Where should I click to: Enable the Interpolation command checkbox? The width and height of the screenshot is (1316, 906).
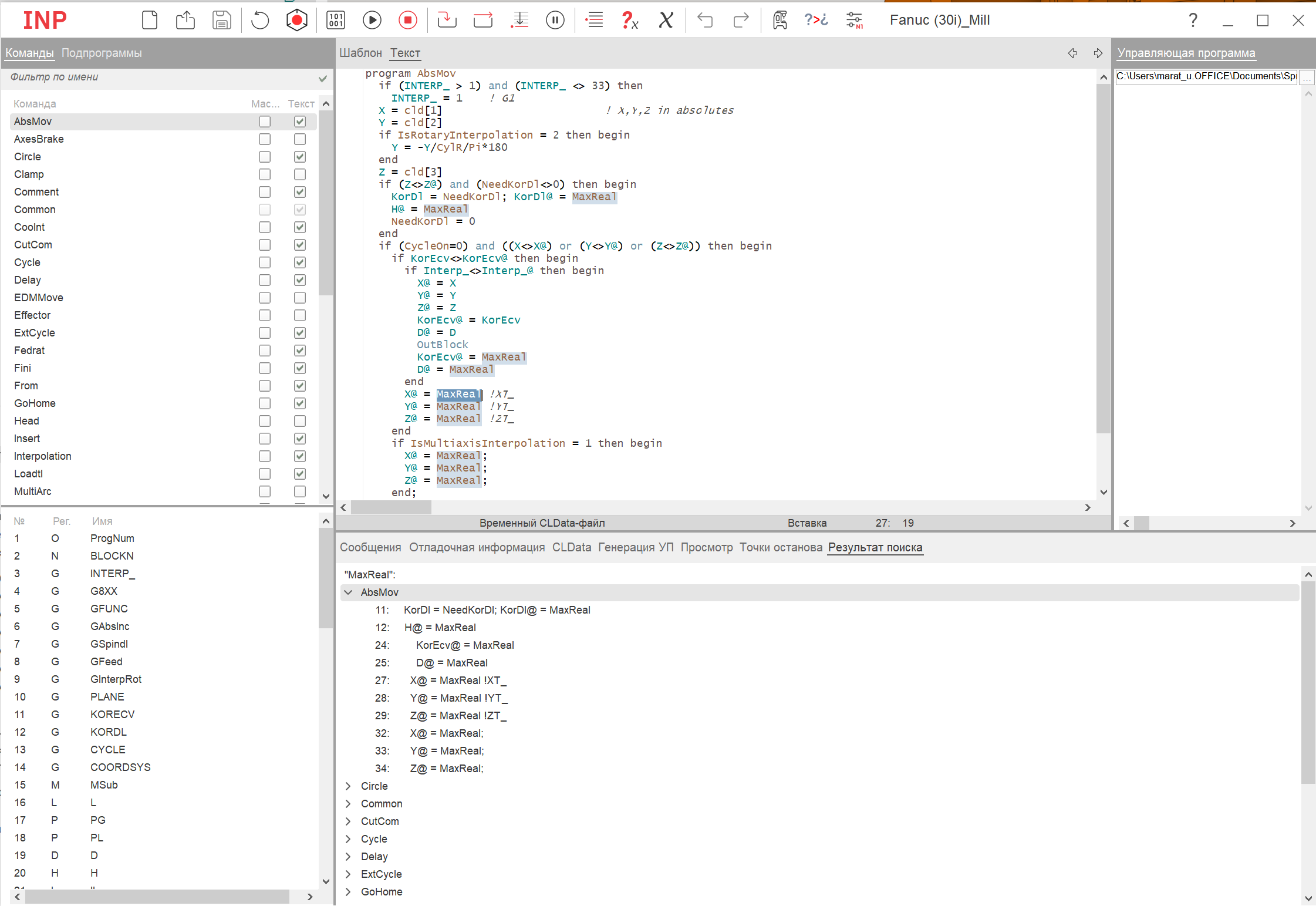click(x=263, y=456)
